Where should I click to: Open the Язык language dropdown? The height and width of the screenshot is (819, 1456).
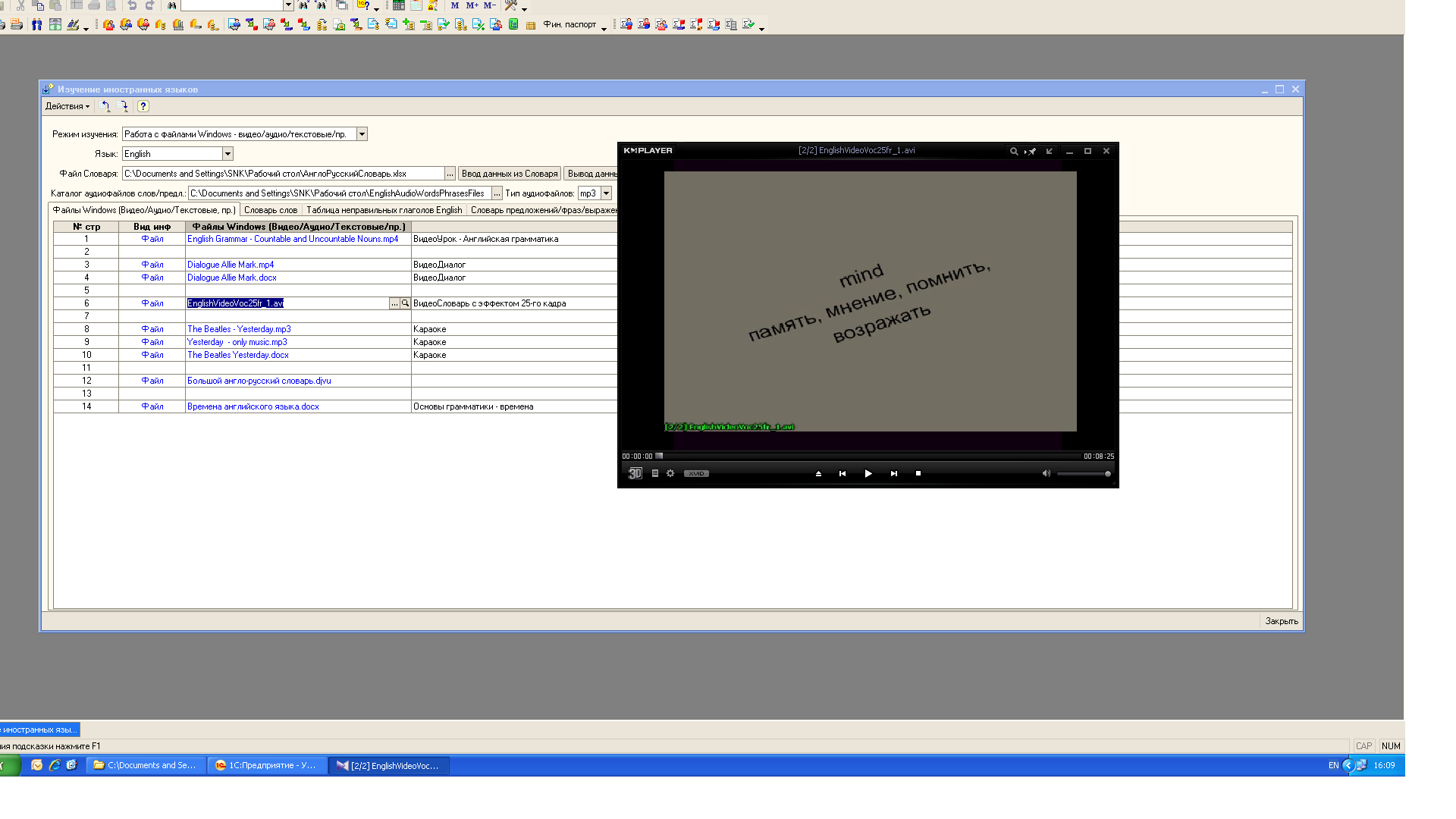click(227, 154)
